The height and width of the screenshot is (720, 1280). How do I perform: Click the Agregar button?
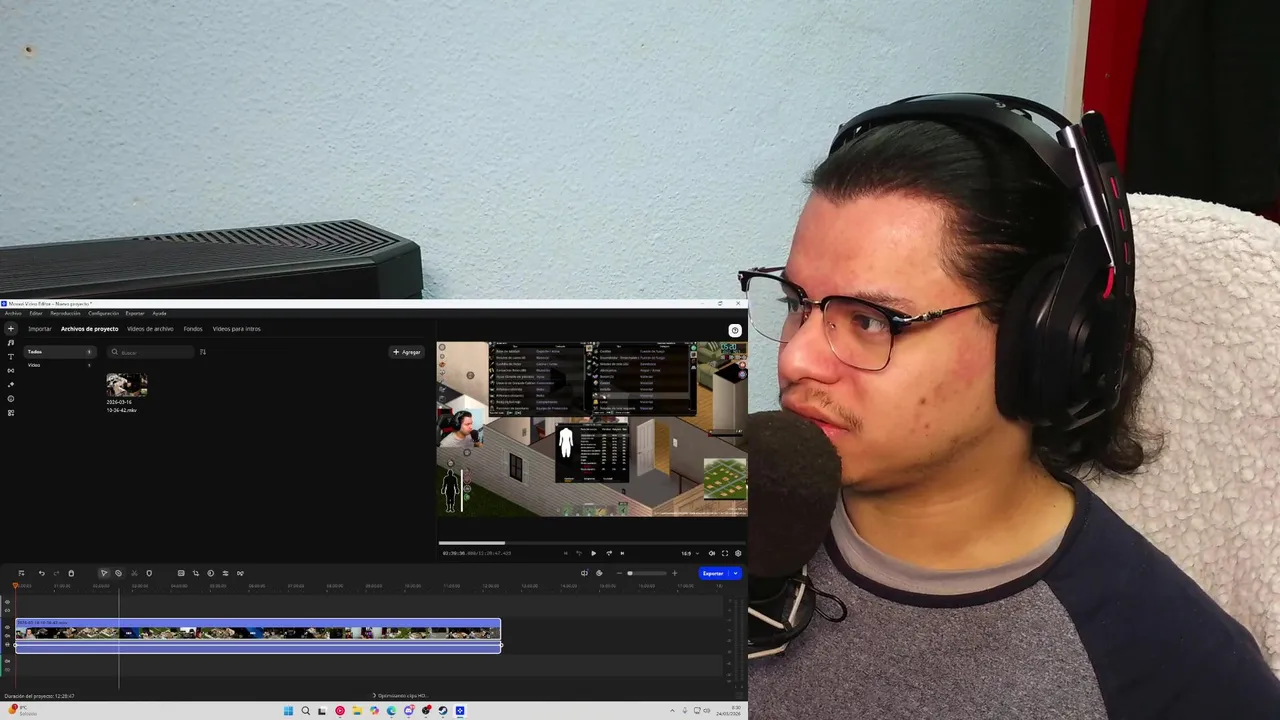click(407, 352)
